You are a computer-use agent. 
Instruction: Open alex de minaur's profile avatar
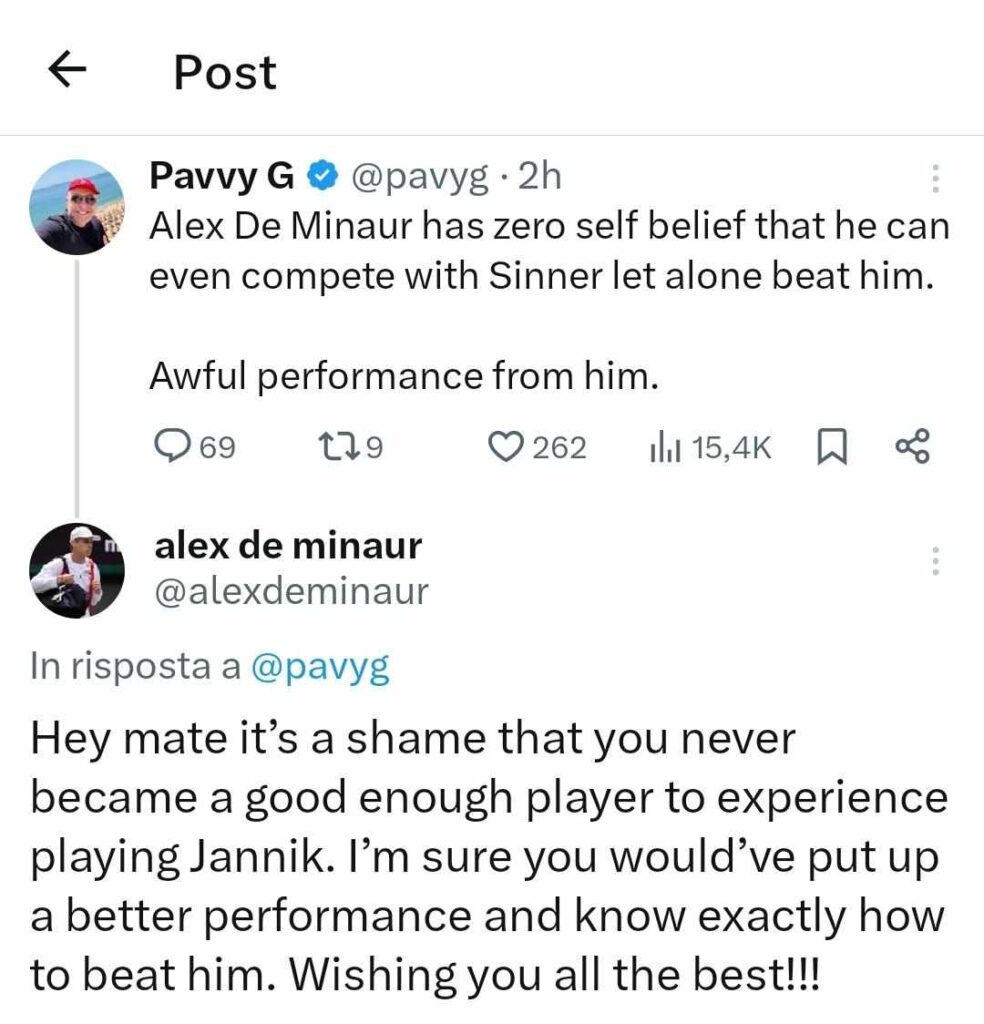[x=76, y=571]
